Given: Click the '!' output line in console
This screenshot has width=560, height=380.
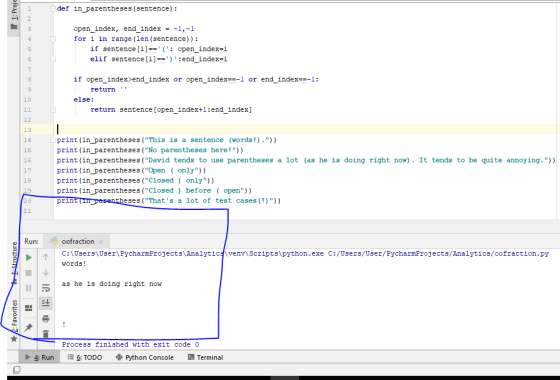Looking at the screenshot, I should 64,324.
